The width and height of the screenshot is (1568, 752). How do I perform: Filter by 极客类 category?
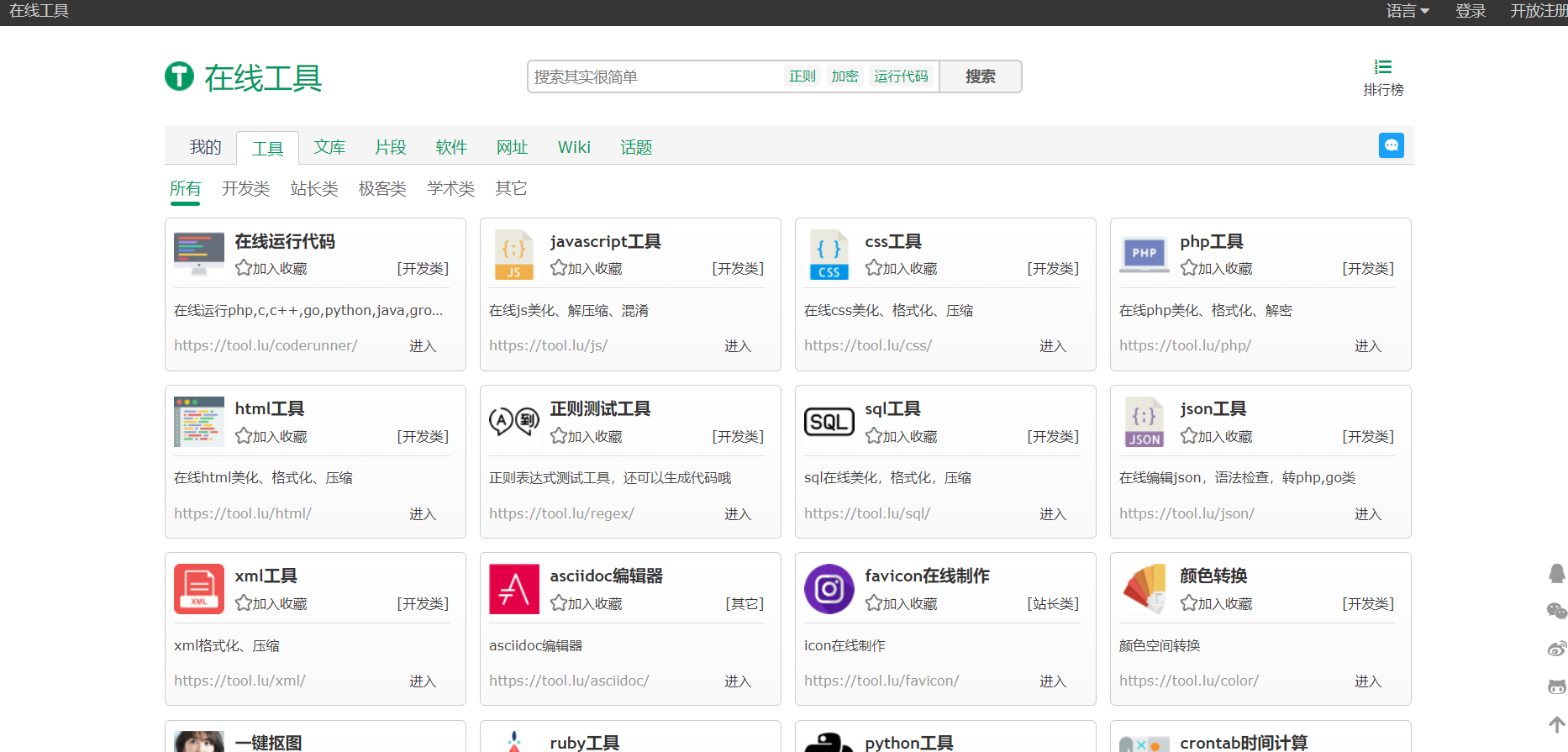click(x=382, y=188)
